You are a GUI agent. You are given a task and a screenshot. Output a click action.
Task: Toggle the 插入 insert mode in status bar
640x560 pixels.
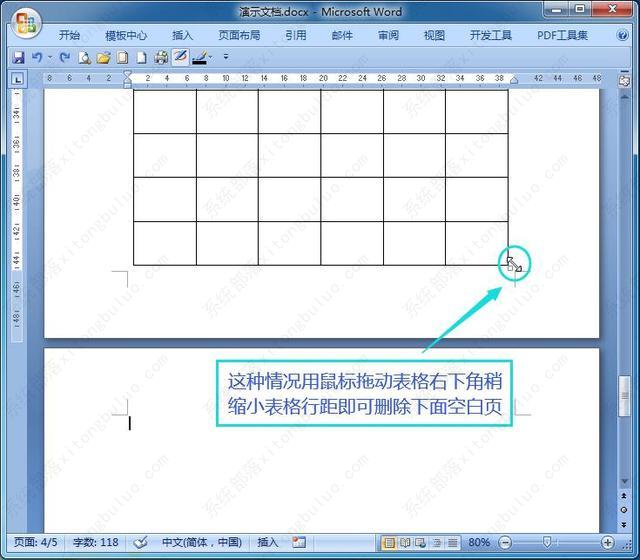pyautogui.click(x=267, y=542)
